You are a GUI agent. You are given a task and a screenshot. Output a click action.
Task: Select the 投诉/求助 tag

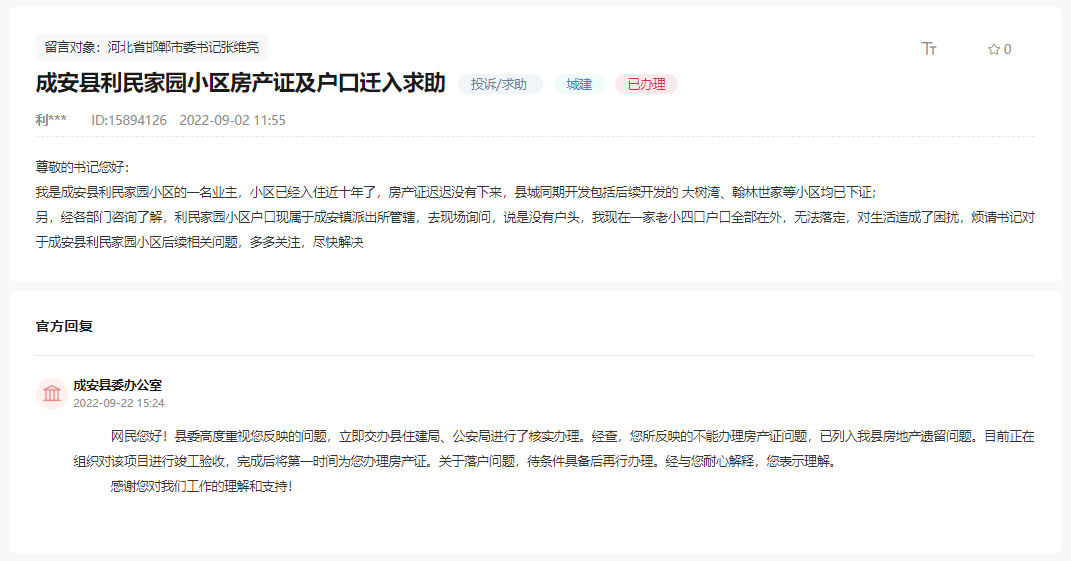point(499,84)
